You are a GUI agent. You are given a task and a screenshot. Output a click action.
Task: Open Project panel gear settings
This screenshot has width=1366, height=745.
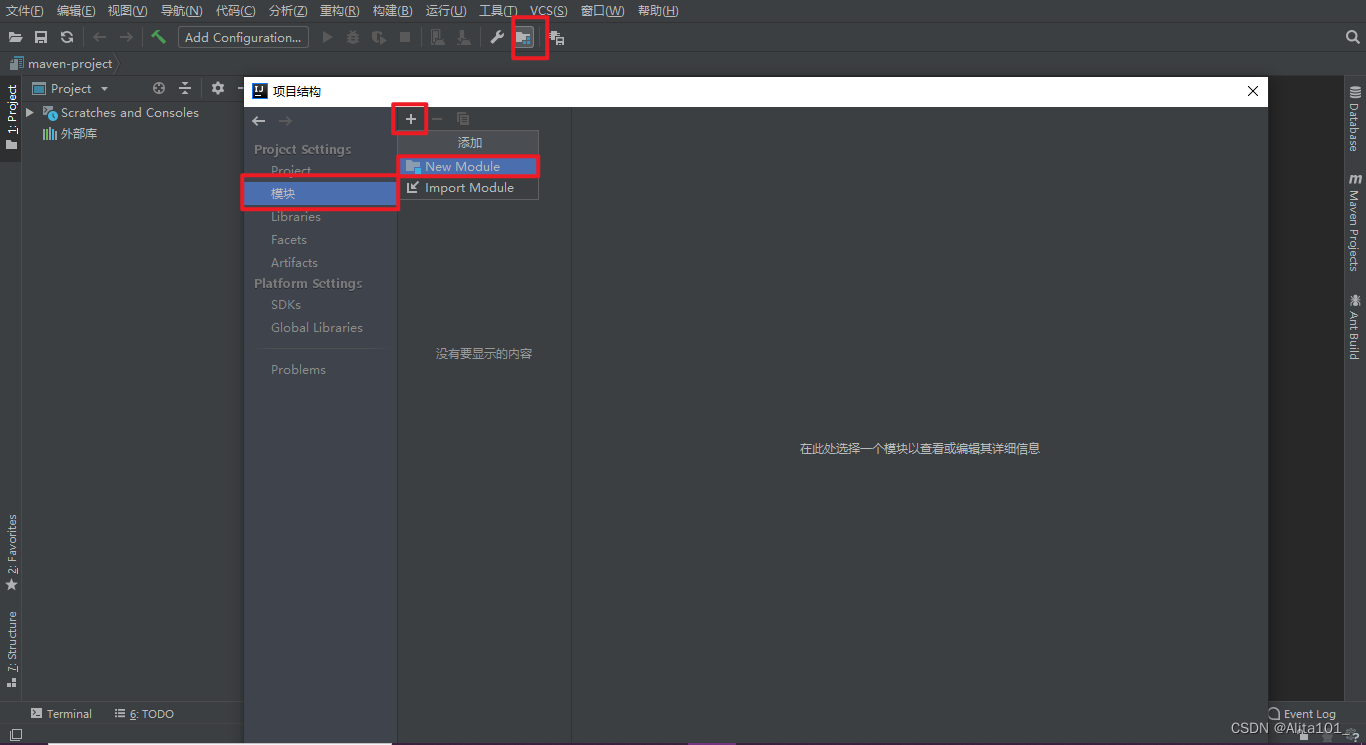pyautogui.click(x=217, y=88)
